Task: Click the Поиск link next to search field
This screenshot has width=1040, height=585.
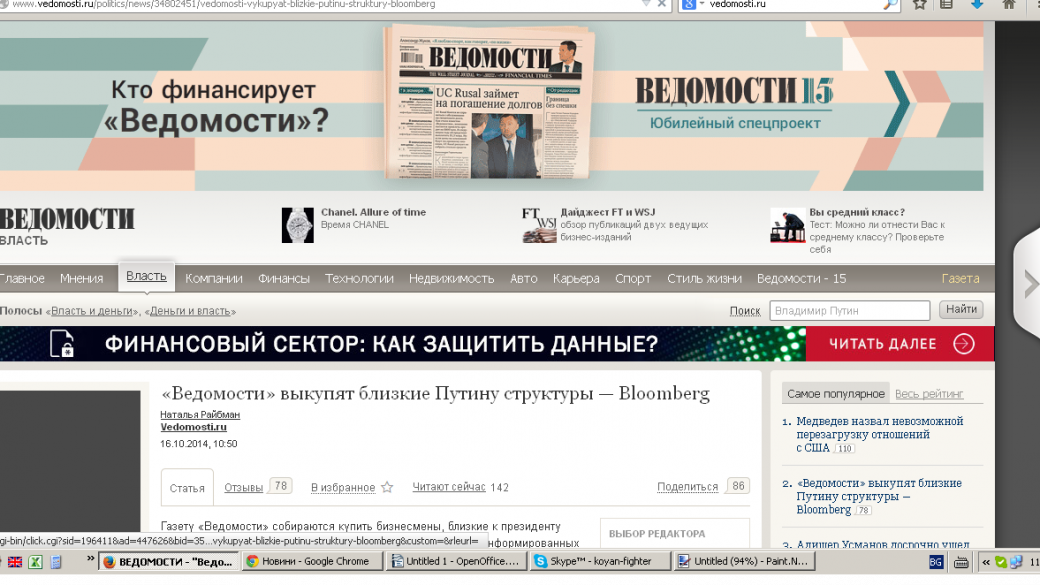Action: point(745,311)
